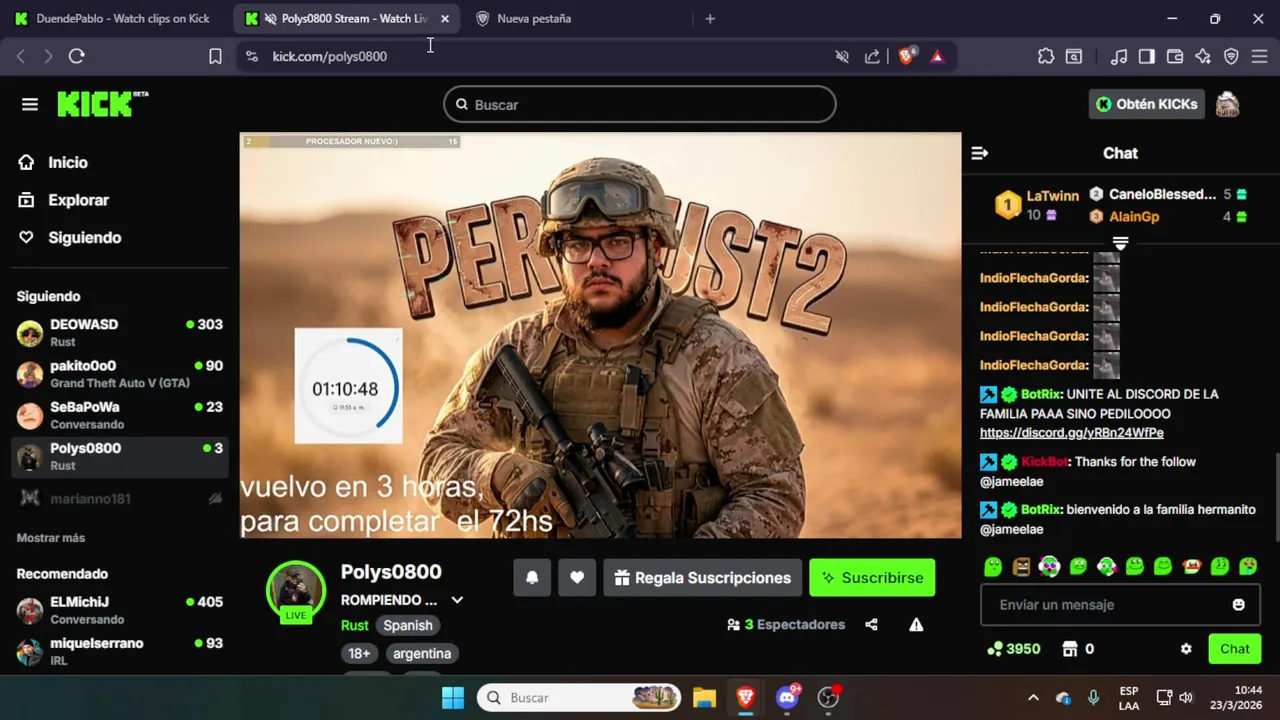The image size is (1280, 720).
Task: Open Brave Shields lion icon
Action: pyautogui.click(x=906, y=56)
